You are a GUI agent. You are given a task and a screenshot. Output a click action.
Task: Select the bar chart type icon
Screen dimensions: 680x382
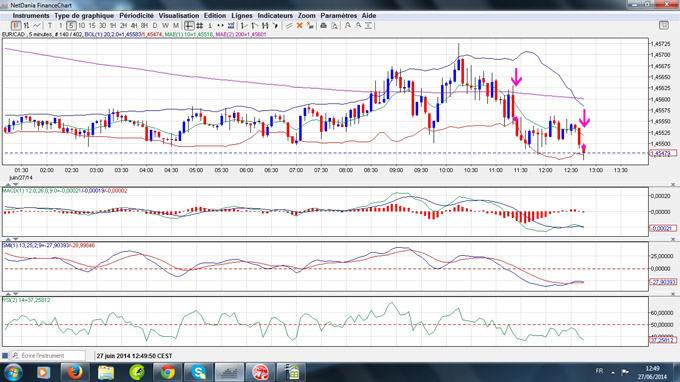26,26
